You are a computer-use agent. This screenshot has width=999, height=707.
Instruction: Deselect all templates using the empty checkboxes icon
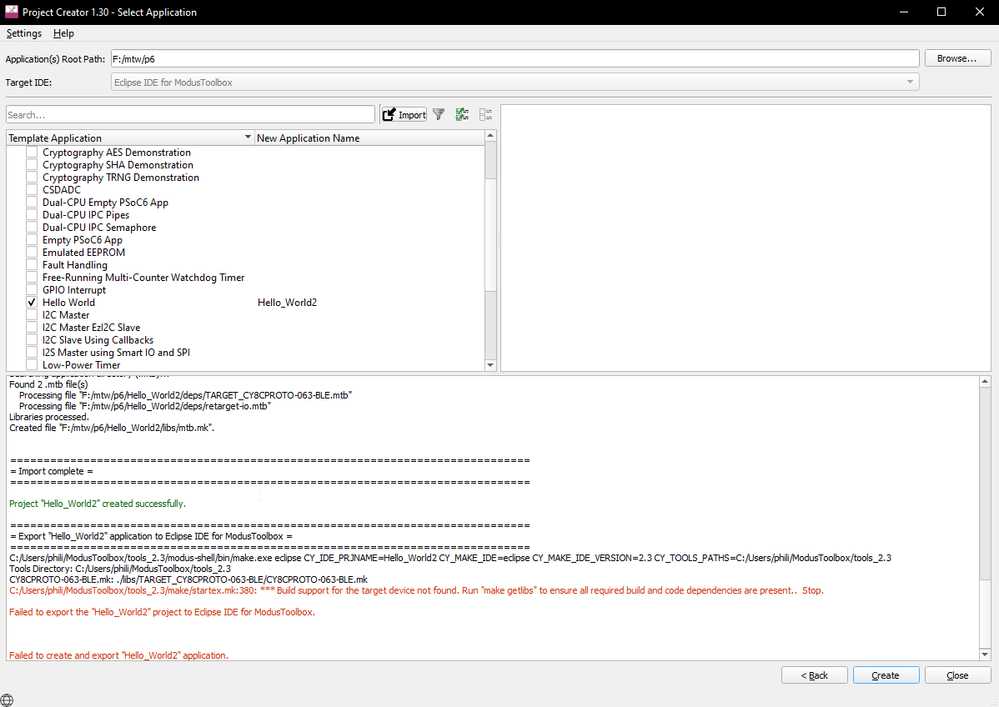tap(485, 114)
